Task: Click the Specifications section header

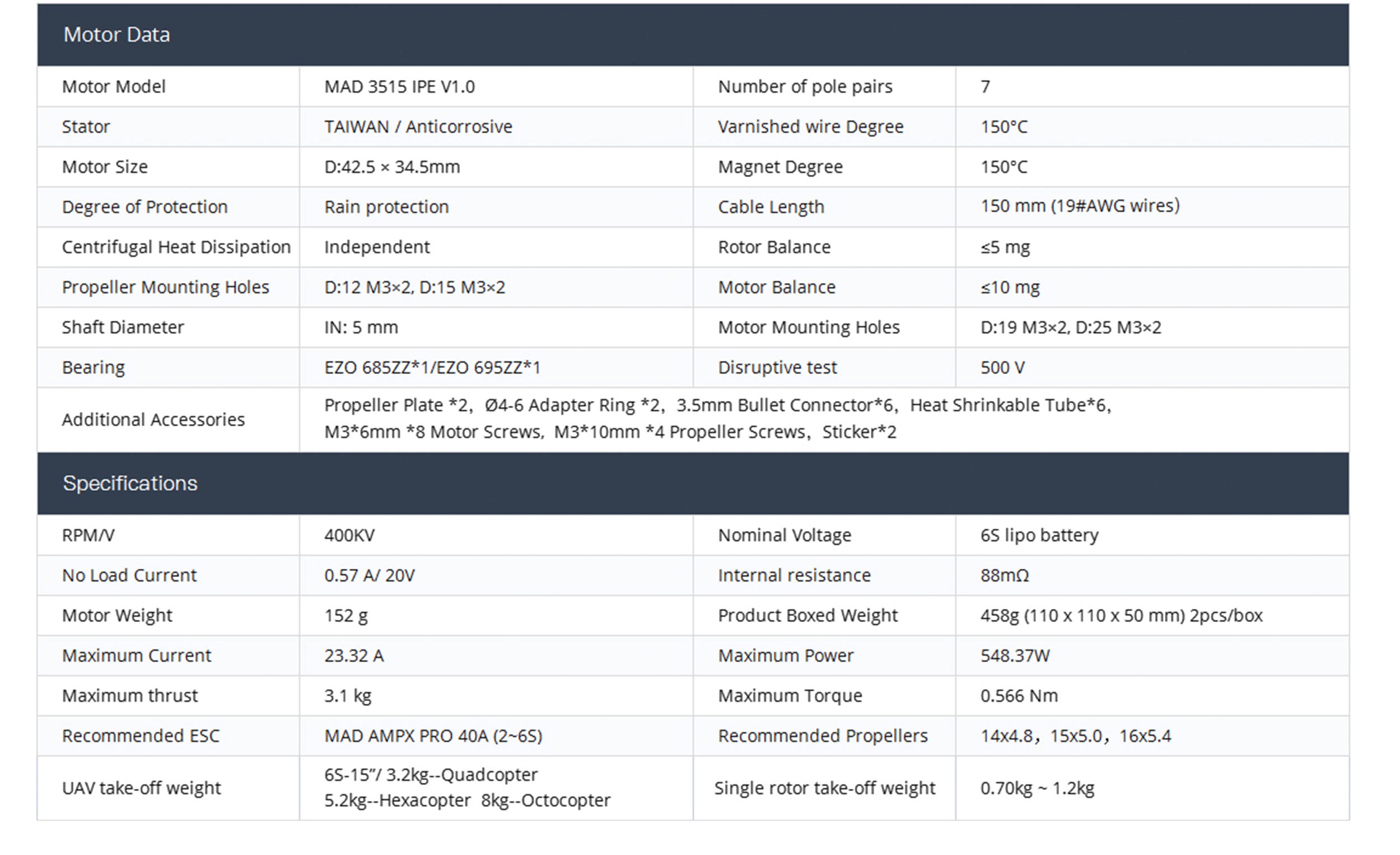Action: [x=130, y=483]
